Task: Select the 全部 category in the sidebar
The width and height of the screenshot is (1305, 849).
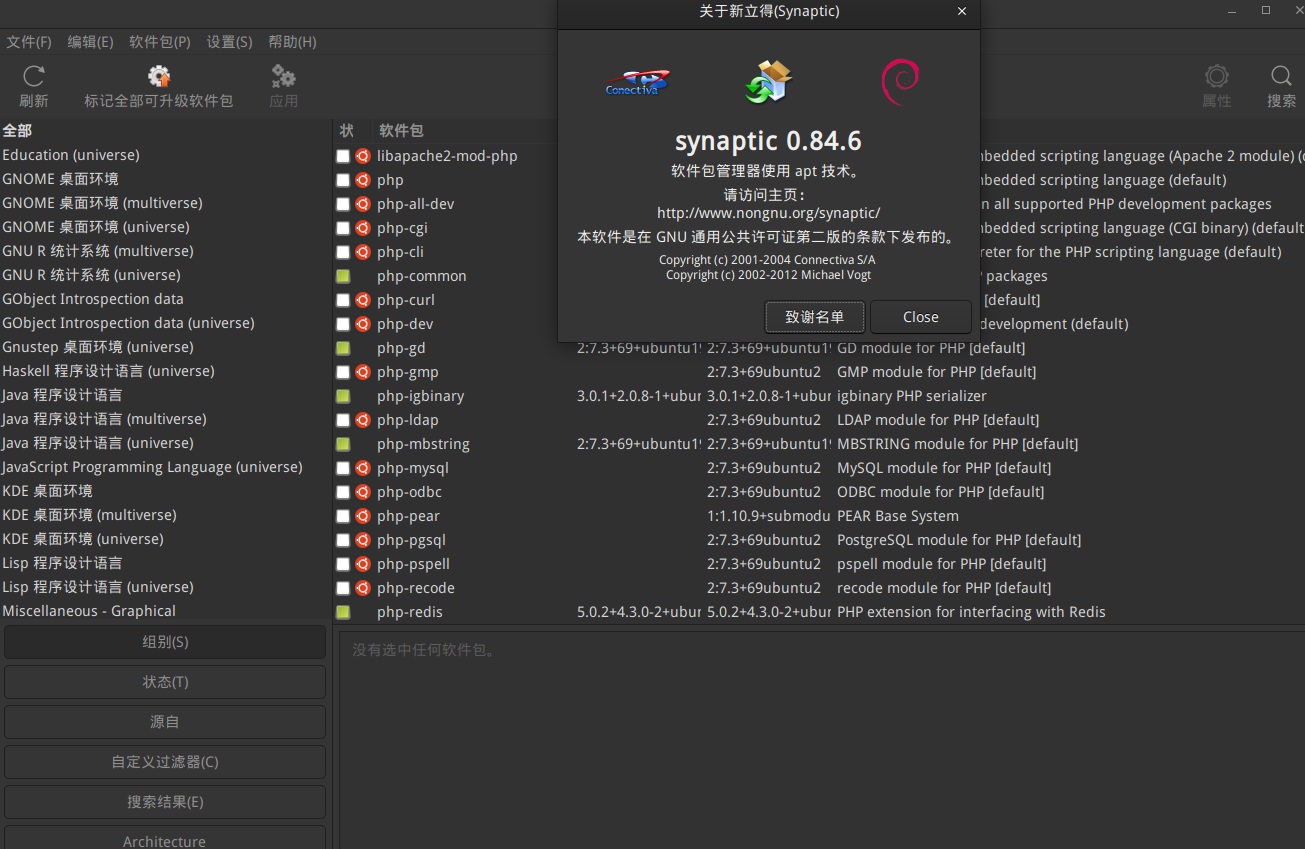Action: pyautogui.click(x=17, y=131)
